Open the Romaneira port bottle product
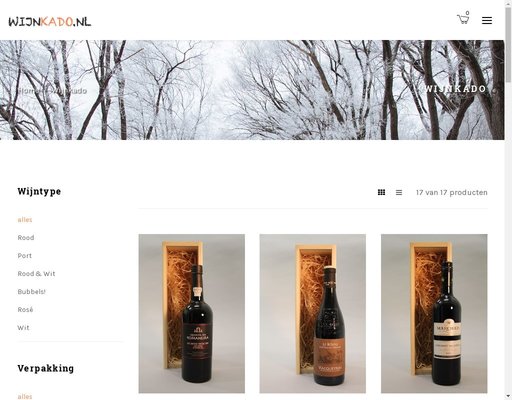This screenshot has height=400, width=512. (192, 313)
